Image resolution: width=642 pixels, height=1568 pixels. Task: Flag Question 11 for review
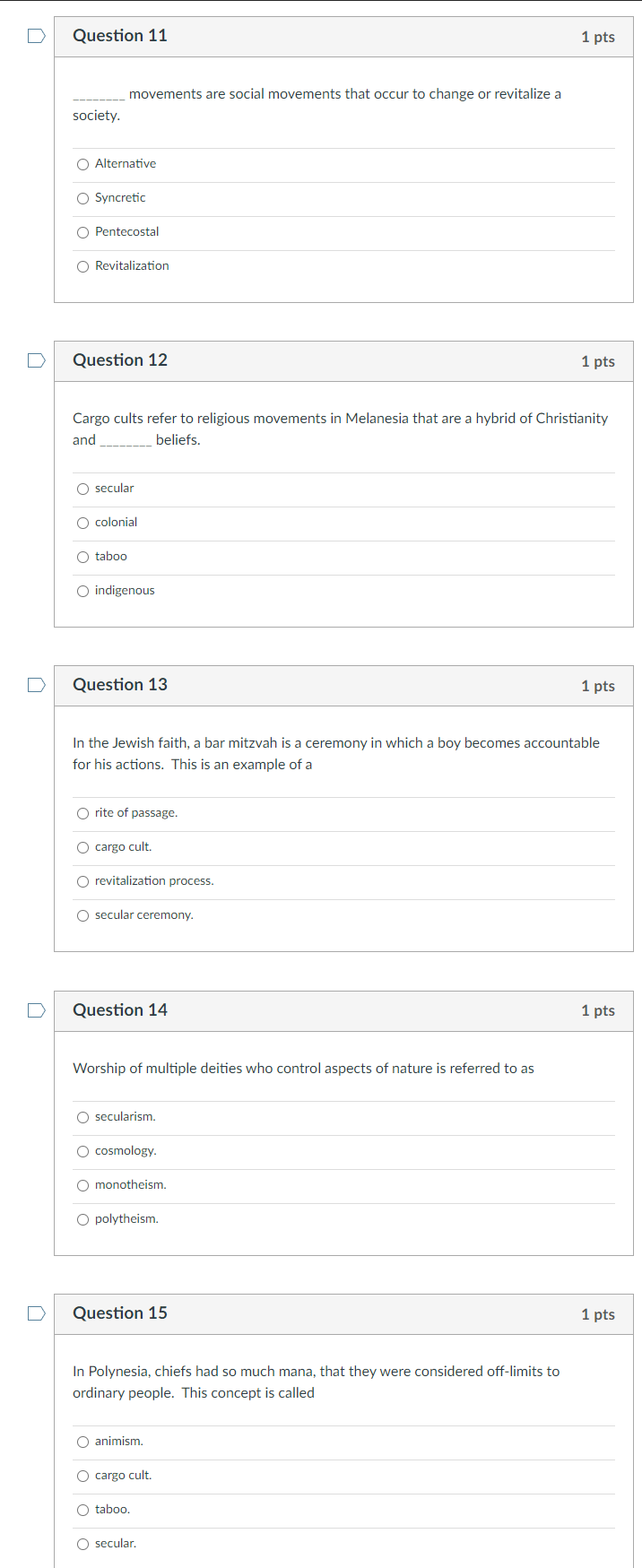tap(35, 35)
